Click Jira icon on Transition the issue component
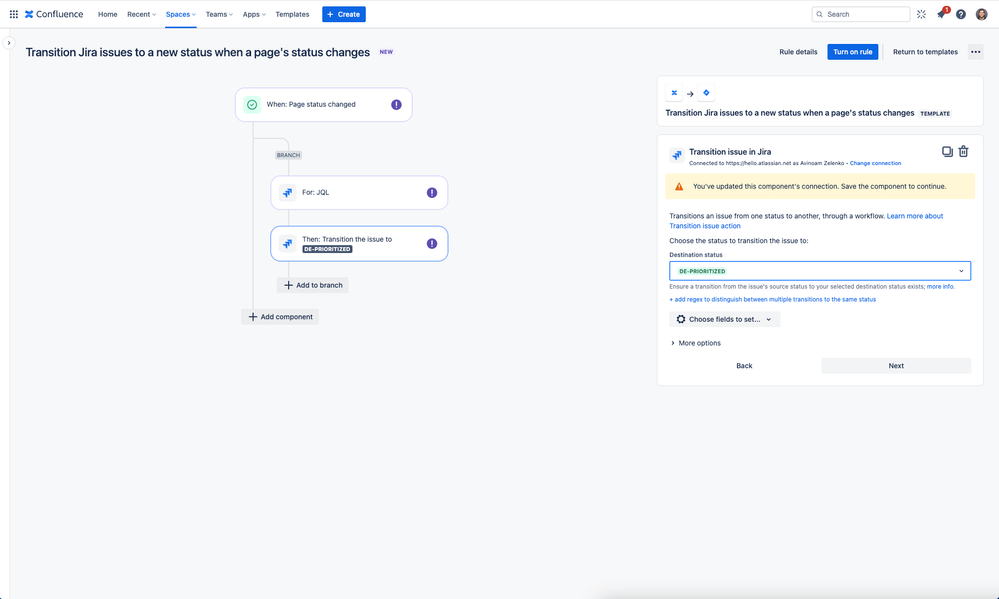The image size is (999, 599). click(x=288, y=243)
